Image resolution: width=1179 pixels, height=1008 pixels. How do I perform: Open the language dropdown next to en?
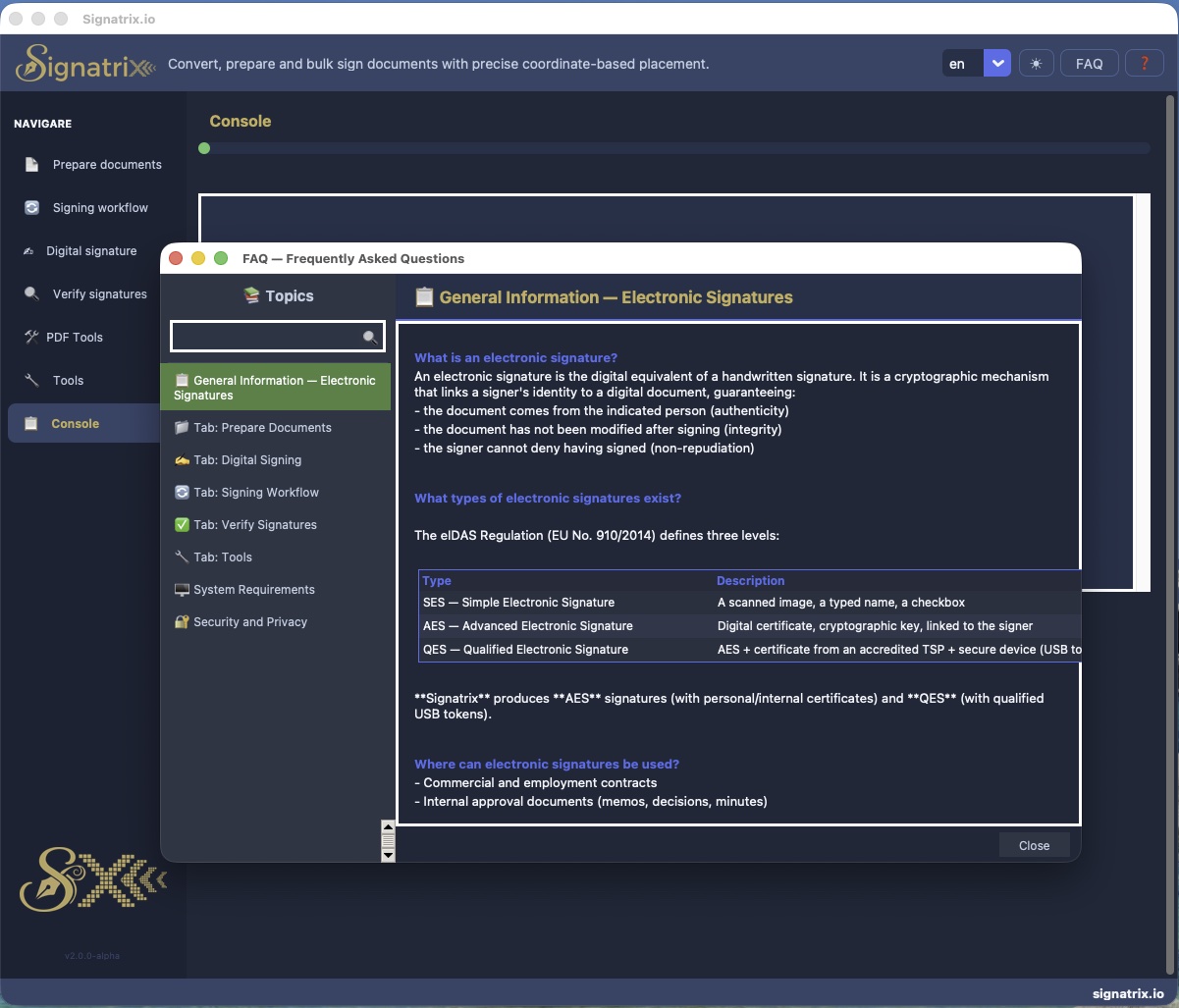point(997,62)
